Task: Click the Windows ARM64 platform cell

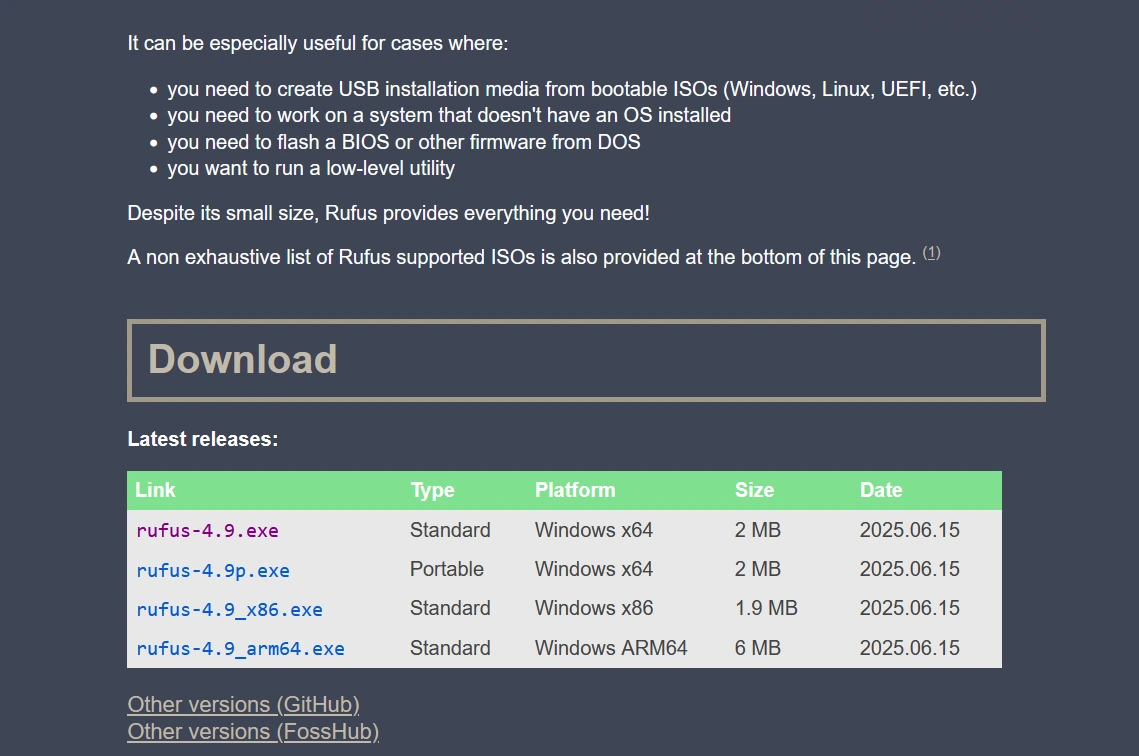Action: click(x=611, y=648)
